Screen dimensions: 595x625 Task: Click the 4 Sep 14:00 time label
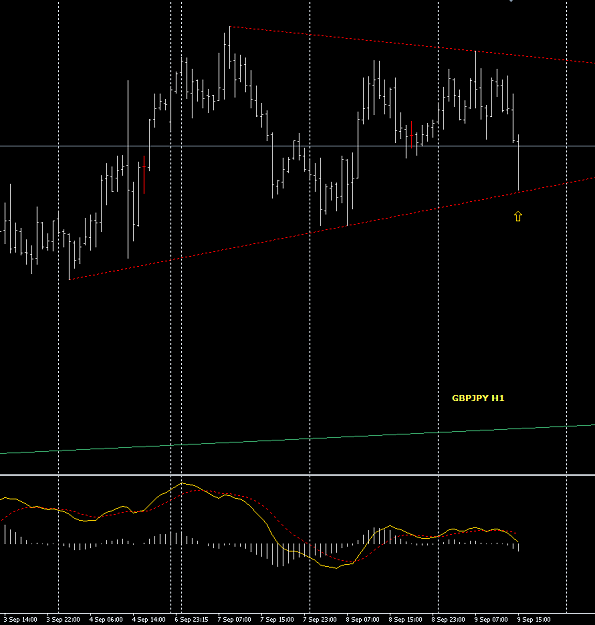coord(149,619)
